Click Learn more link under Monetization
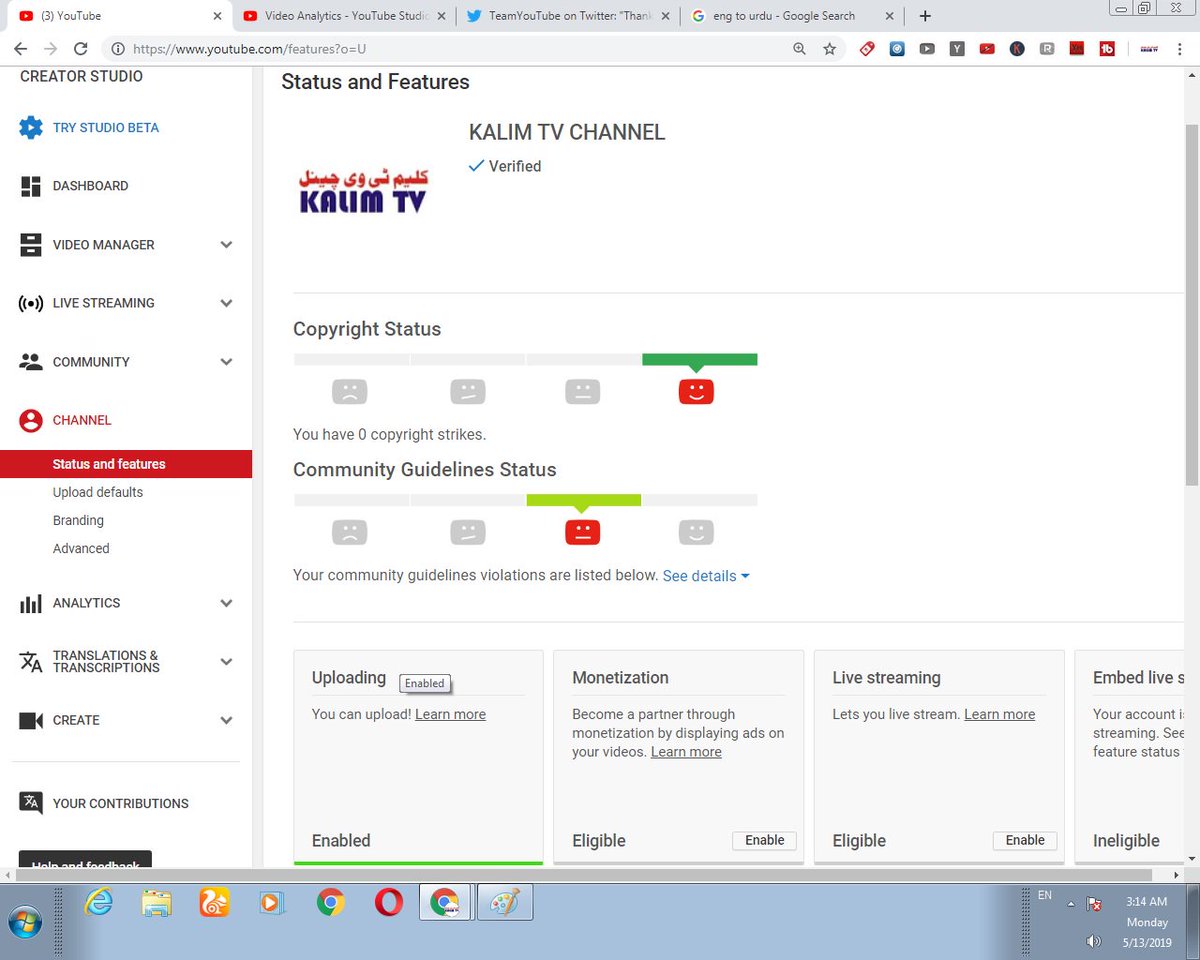The image size is (1200, 960). (x=686, y=752)
